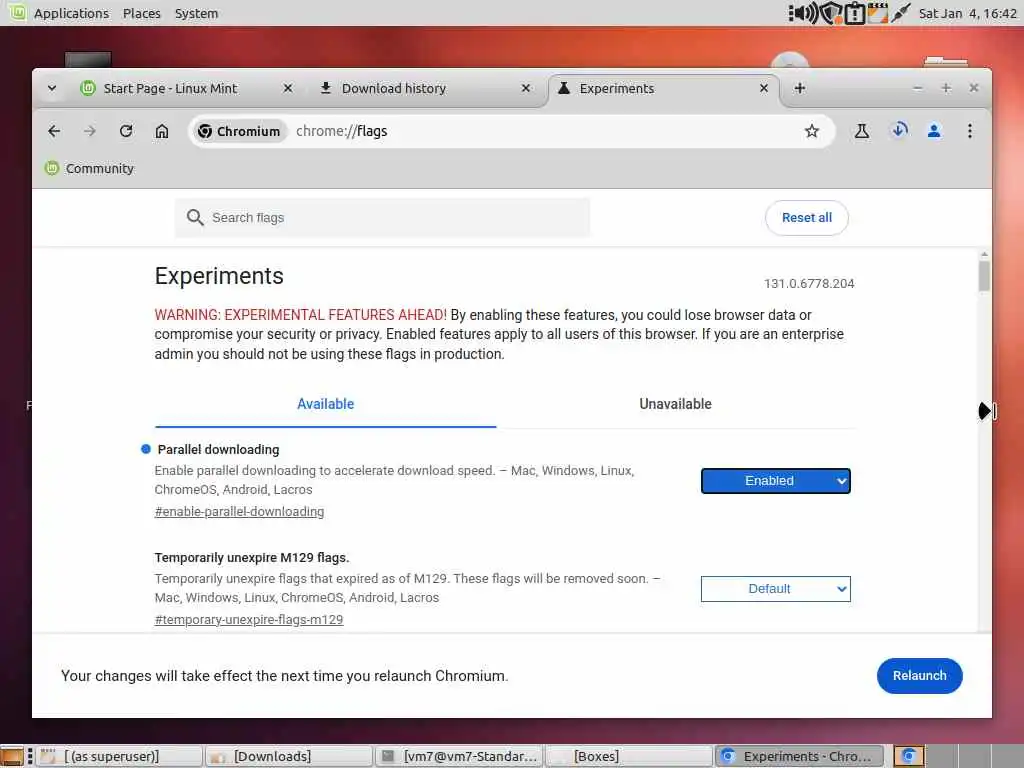Open the home page icon

(162, 131)
